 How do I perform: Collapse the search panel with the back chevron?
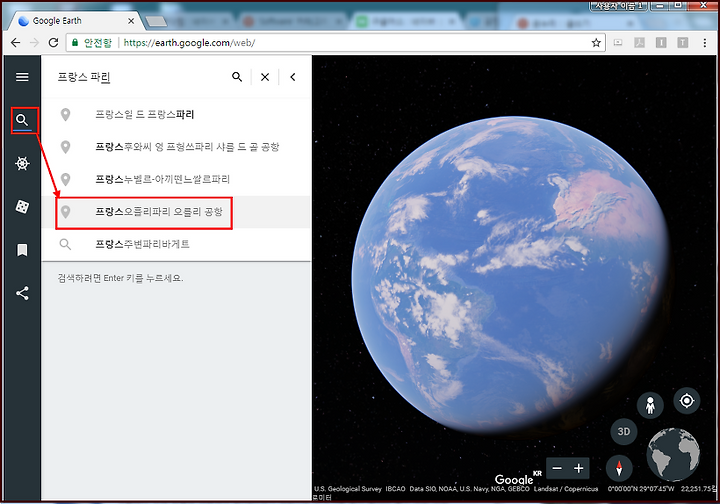(293, 77)
